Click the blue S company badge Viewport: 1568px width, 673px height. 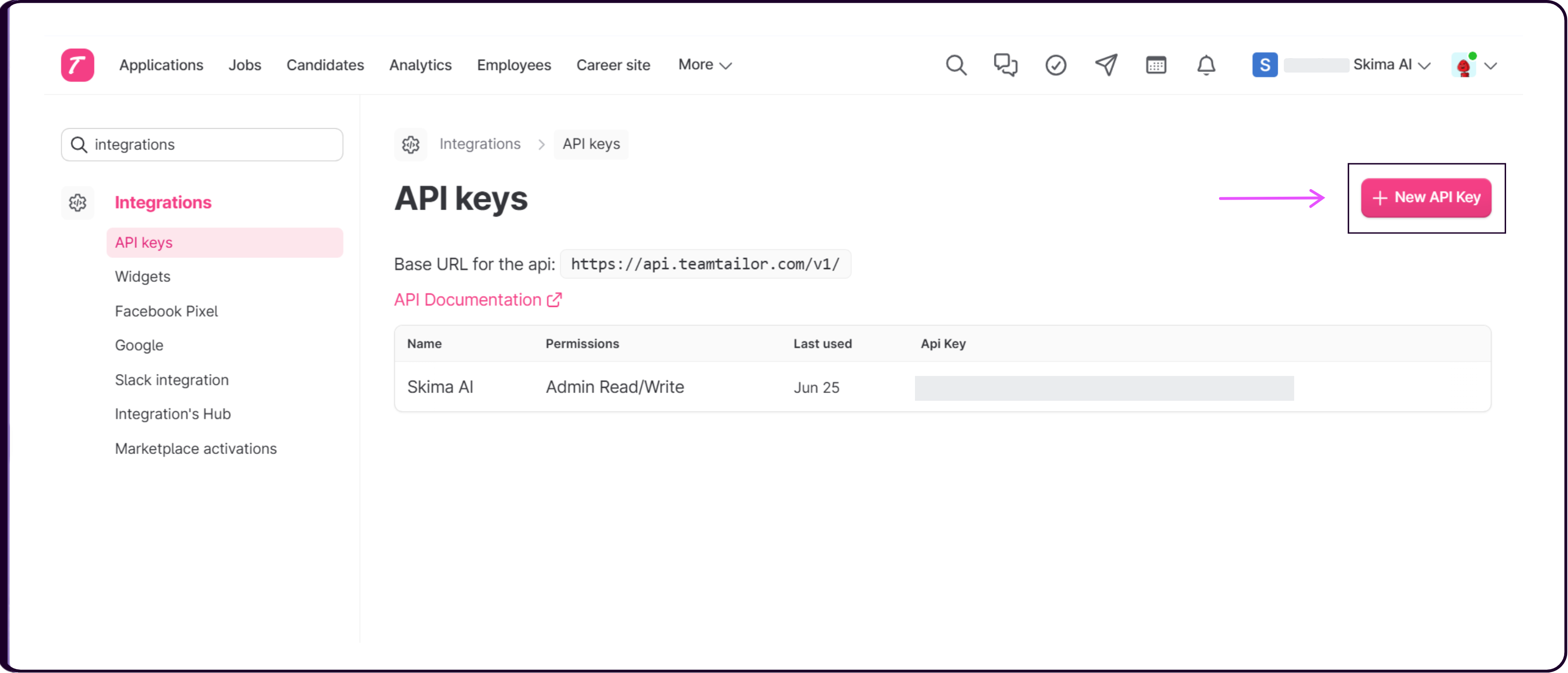pyautogui.click(x=1264, y=65)
